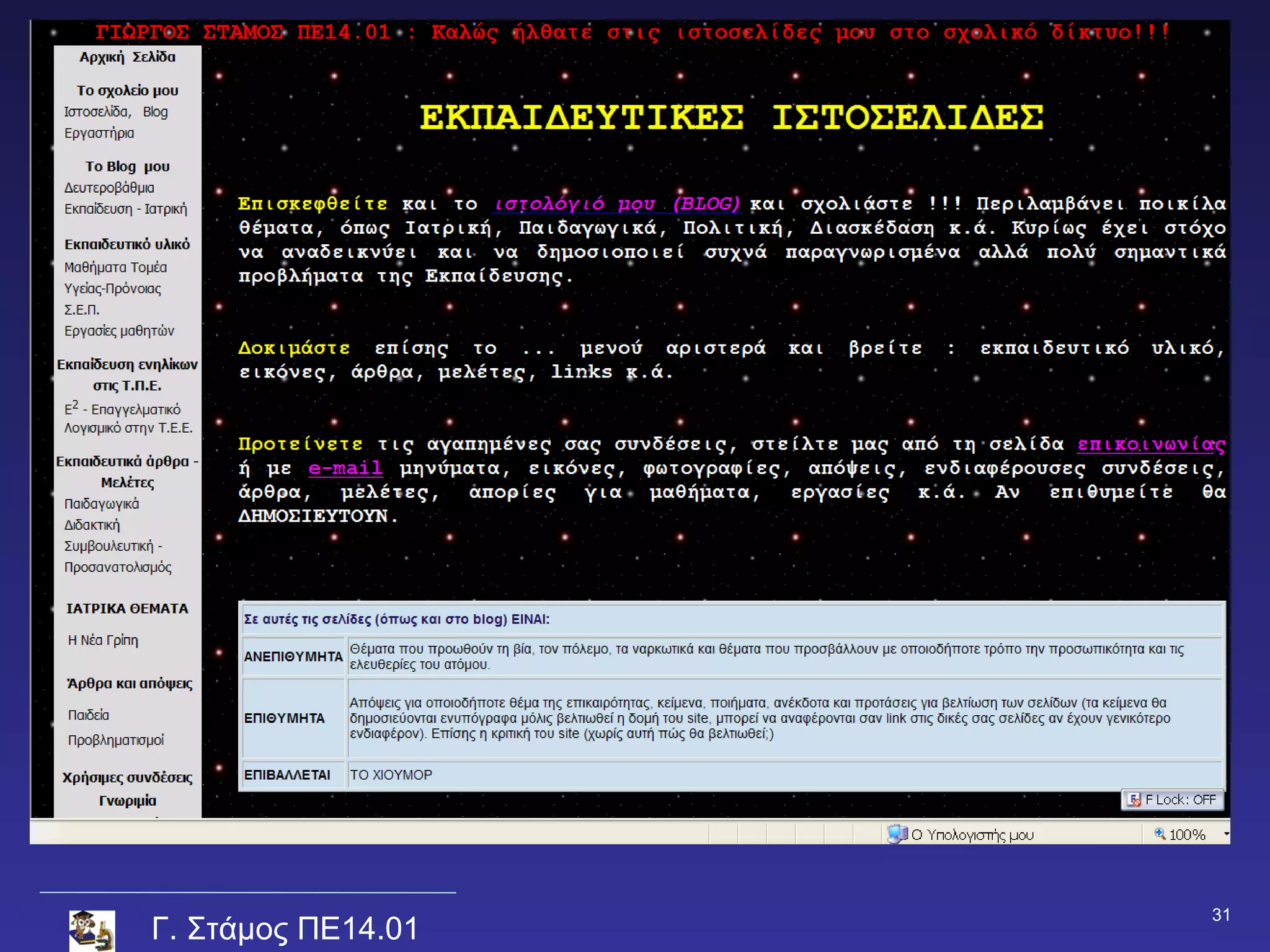Select the school Blog link in sidebar
The image size is (1270, 952).
(155, 112)
